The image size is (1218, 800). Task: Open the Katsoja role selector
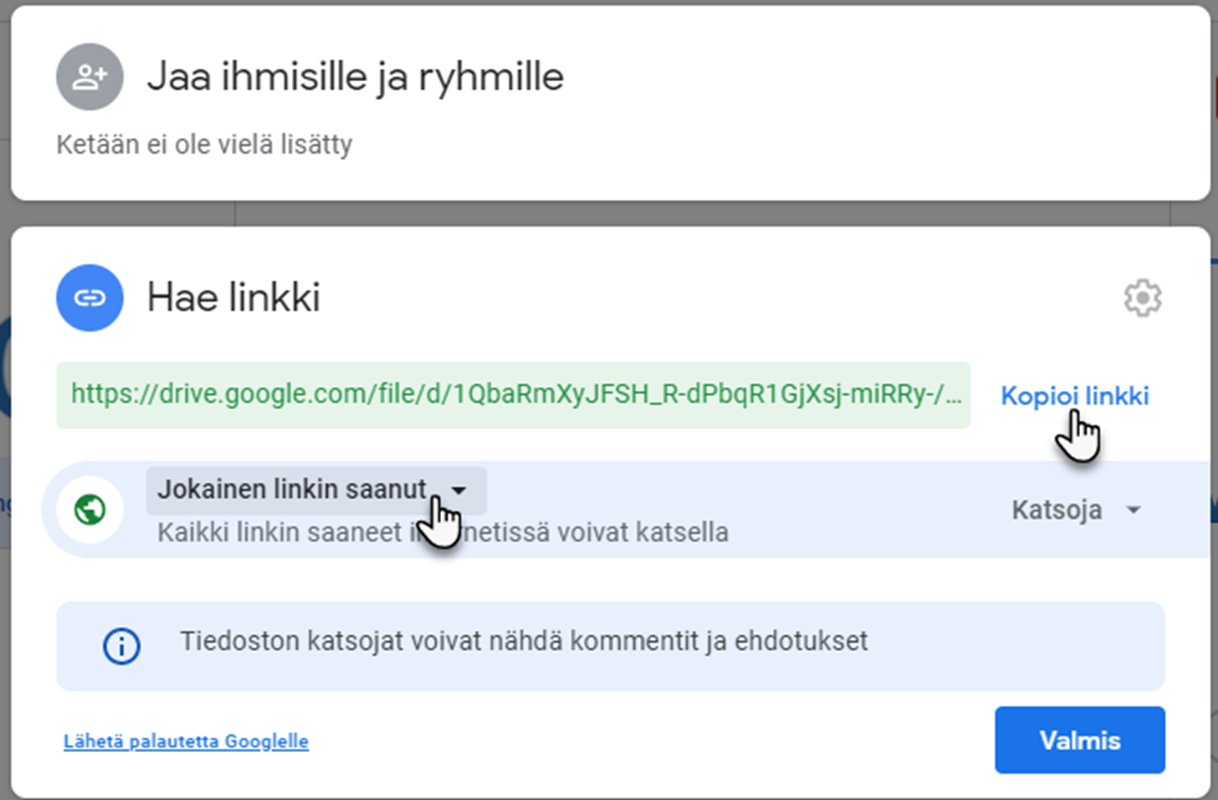[1057, 510]
